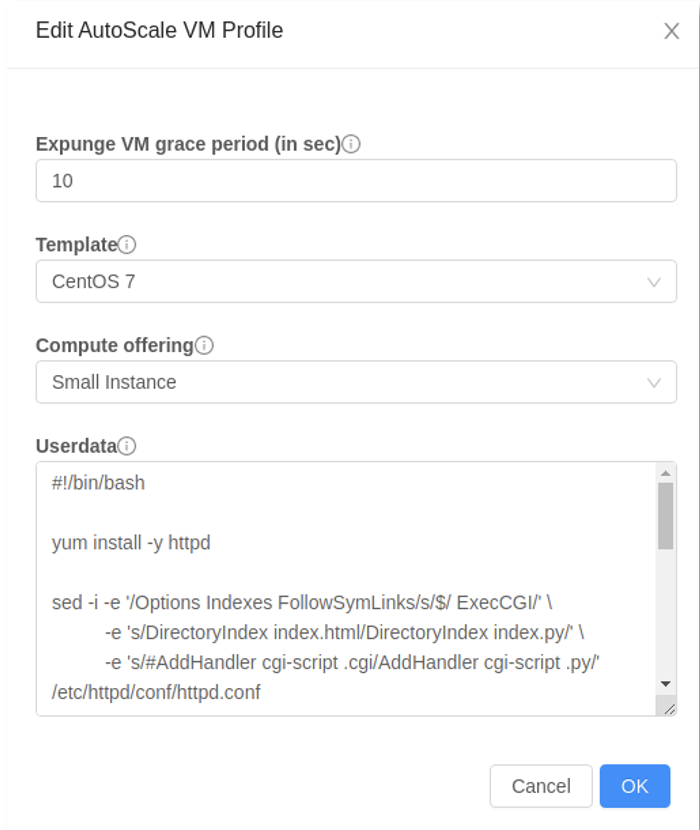The width and height of the screenshot is (700, 830).
Task: Place cursor on the #!/bin/bash line
Action: [98, 483]
